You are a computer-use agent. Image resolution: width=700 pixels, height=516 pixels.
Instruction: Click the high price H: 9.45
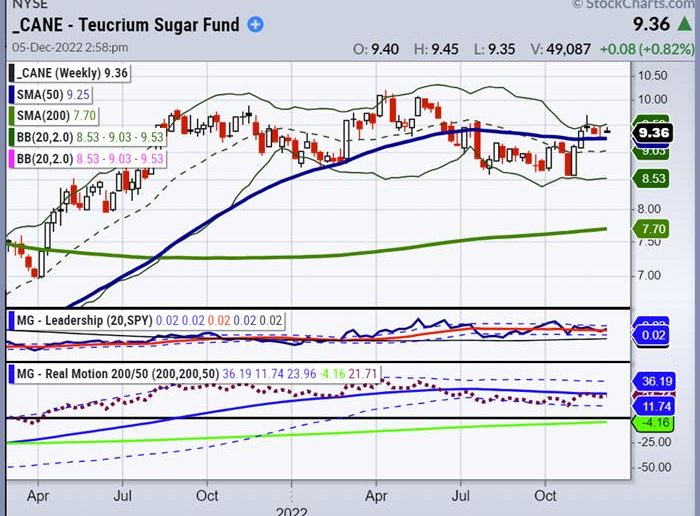click(436, 49)
